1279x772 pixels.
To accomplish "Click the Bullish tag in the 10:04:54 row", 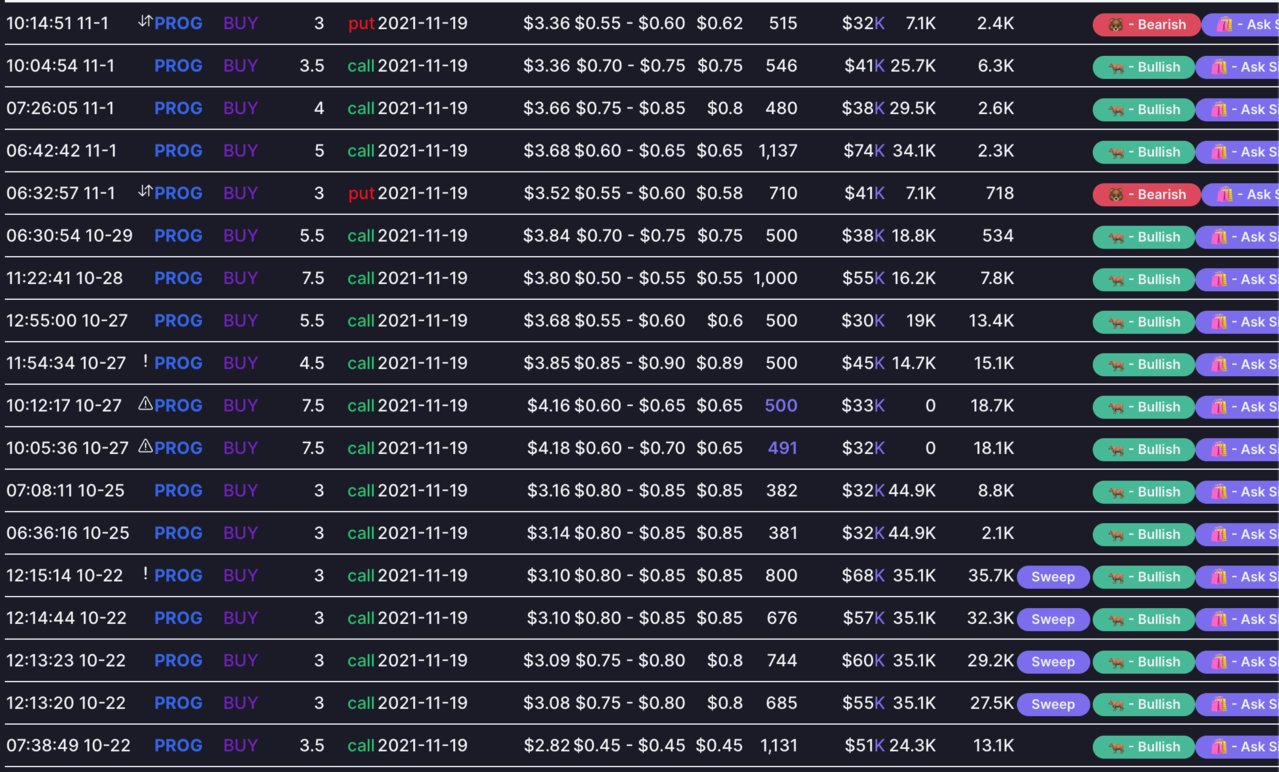I will [x=1144, y=67].
